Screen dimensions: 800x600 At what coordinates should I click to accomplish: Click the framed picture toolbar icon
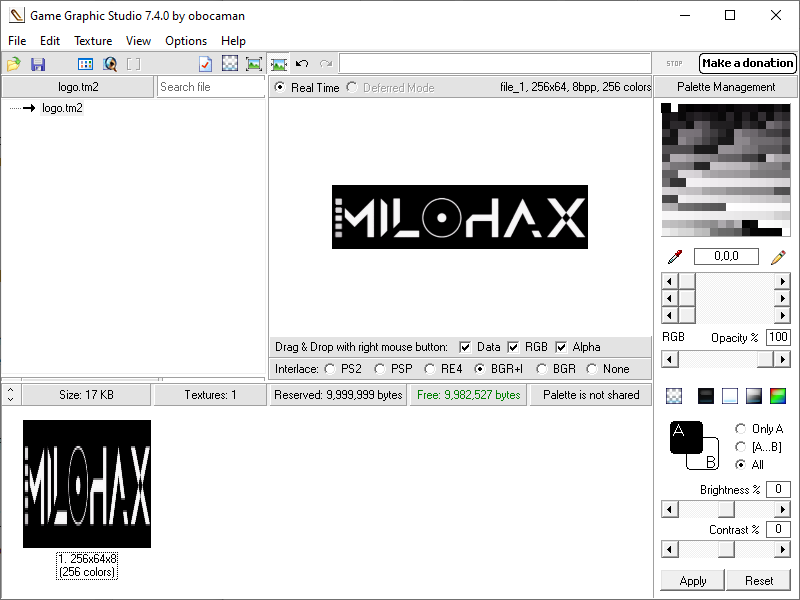[x=254, y=64]
